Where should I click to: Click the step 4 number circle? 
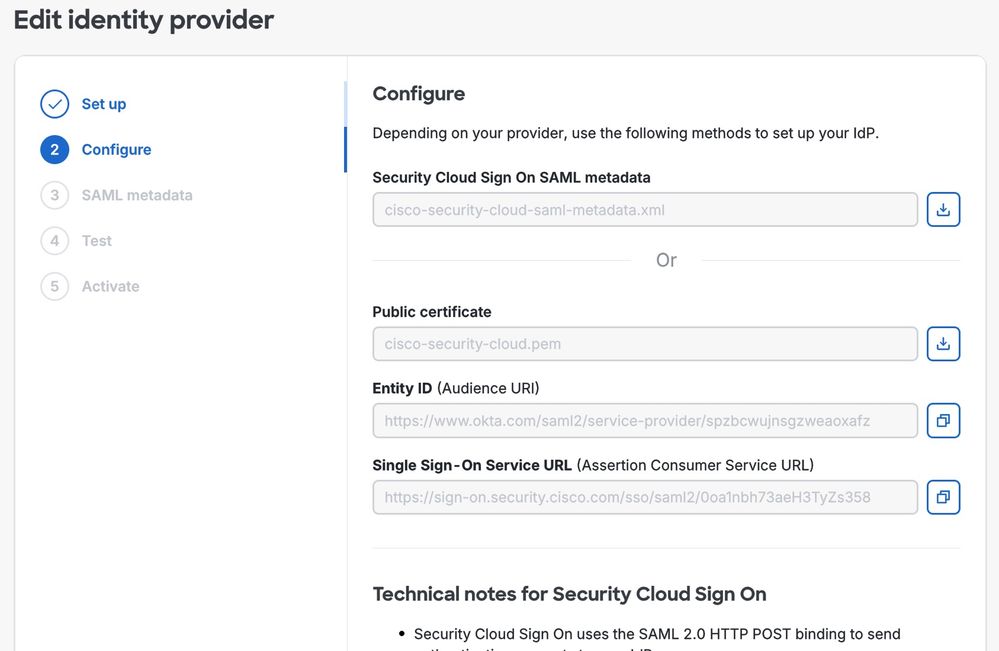pyautogui.click(x=54, y=241)
